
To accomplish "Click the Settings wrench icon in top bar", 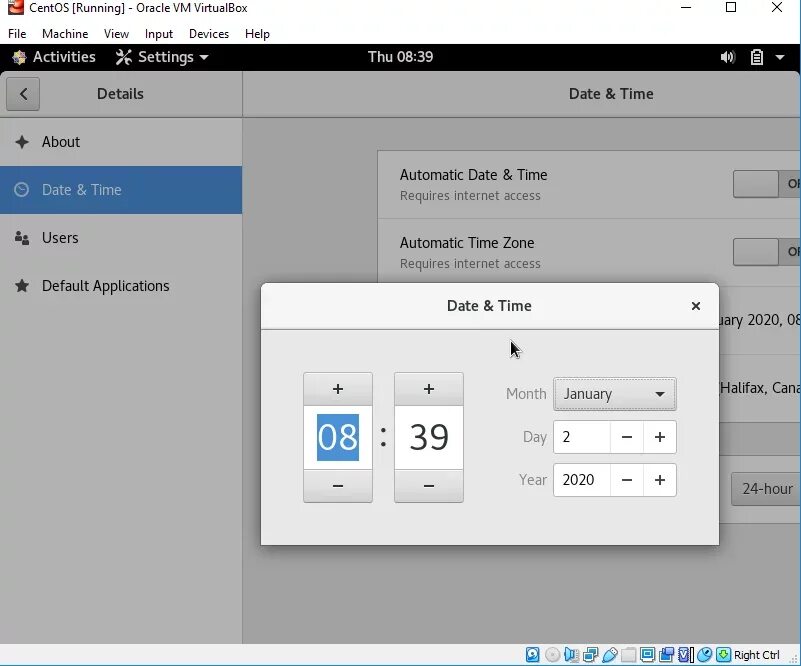I will pos(123,57).
